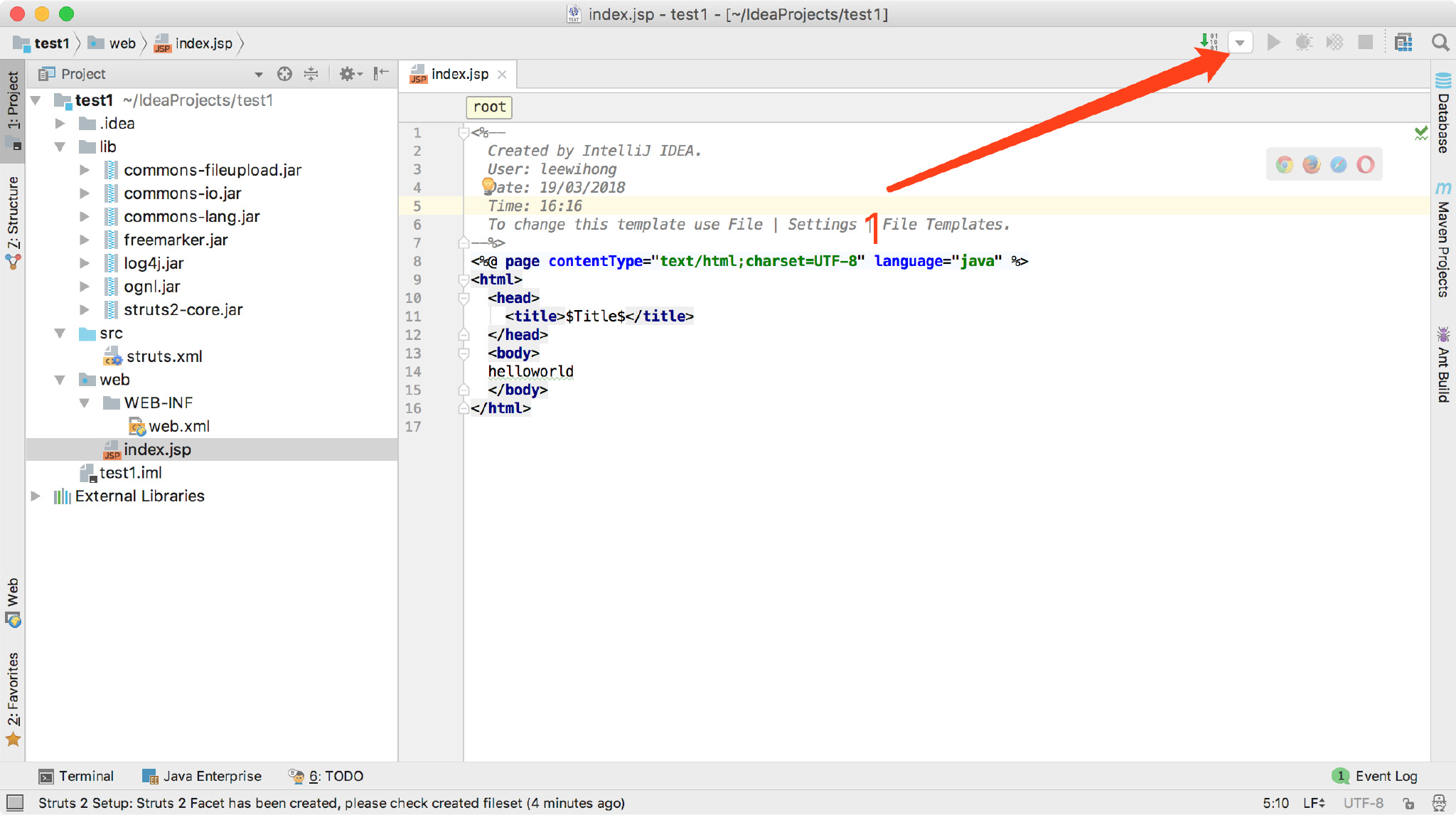
Task: Click the Run button in the toolbar
Action: click(x=1273, y=43)
